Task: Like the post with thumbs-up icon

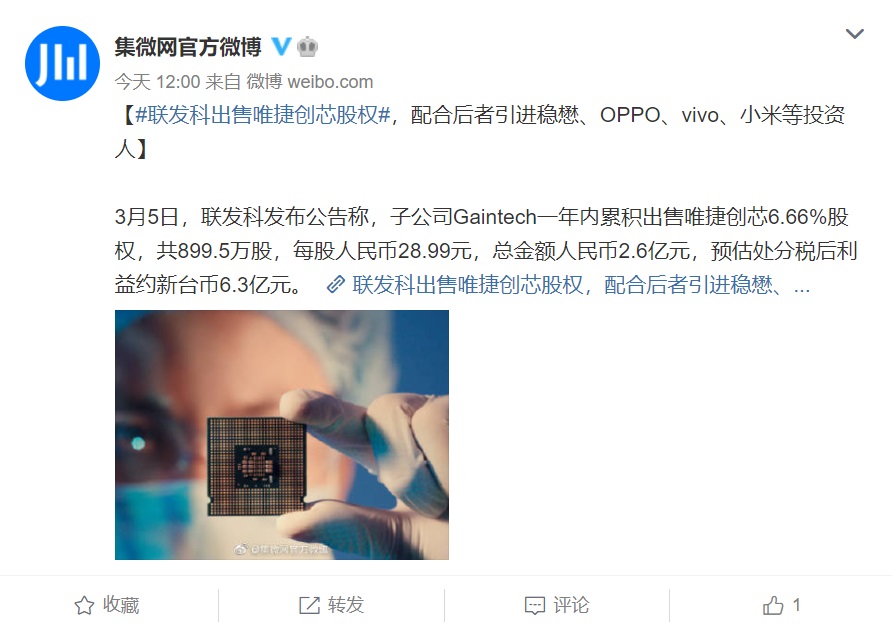Action: point(773,605)
